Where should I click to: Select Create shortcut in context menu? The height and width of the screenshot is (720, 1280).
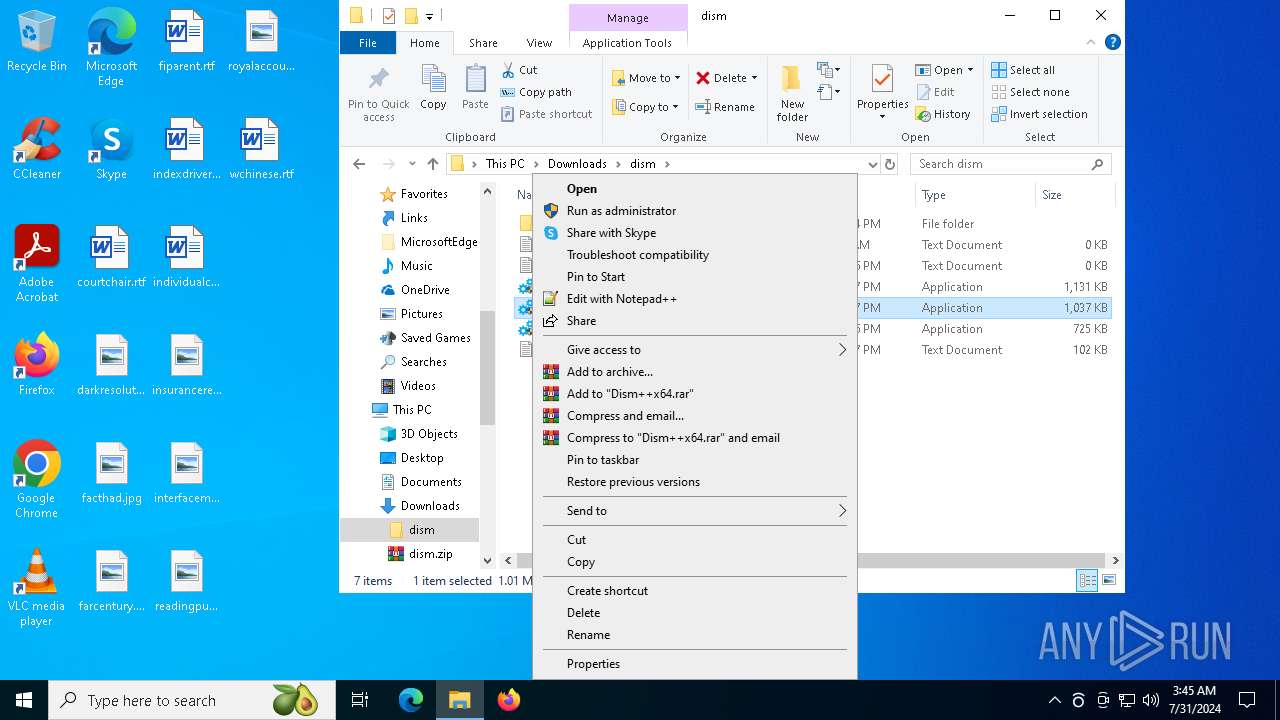[695, 591]
